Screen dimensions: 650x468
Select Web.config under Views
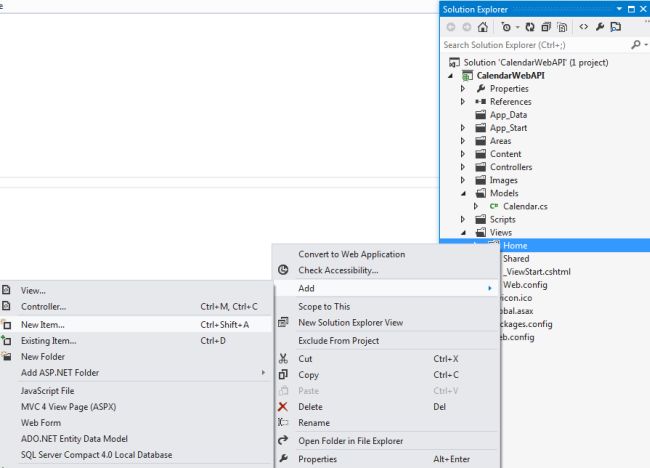coord(525,285)
